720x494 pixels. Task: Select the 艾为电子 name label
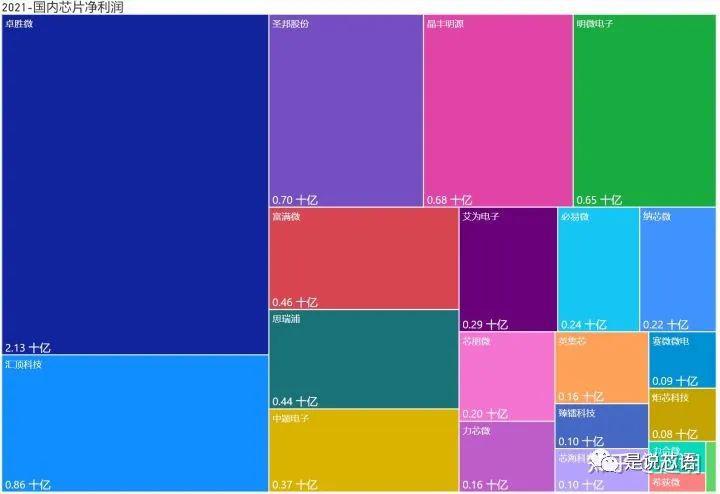coord(481,216)
